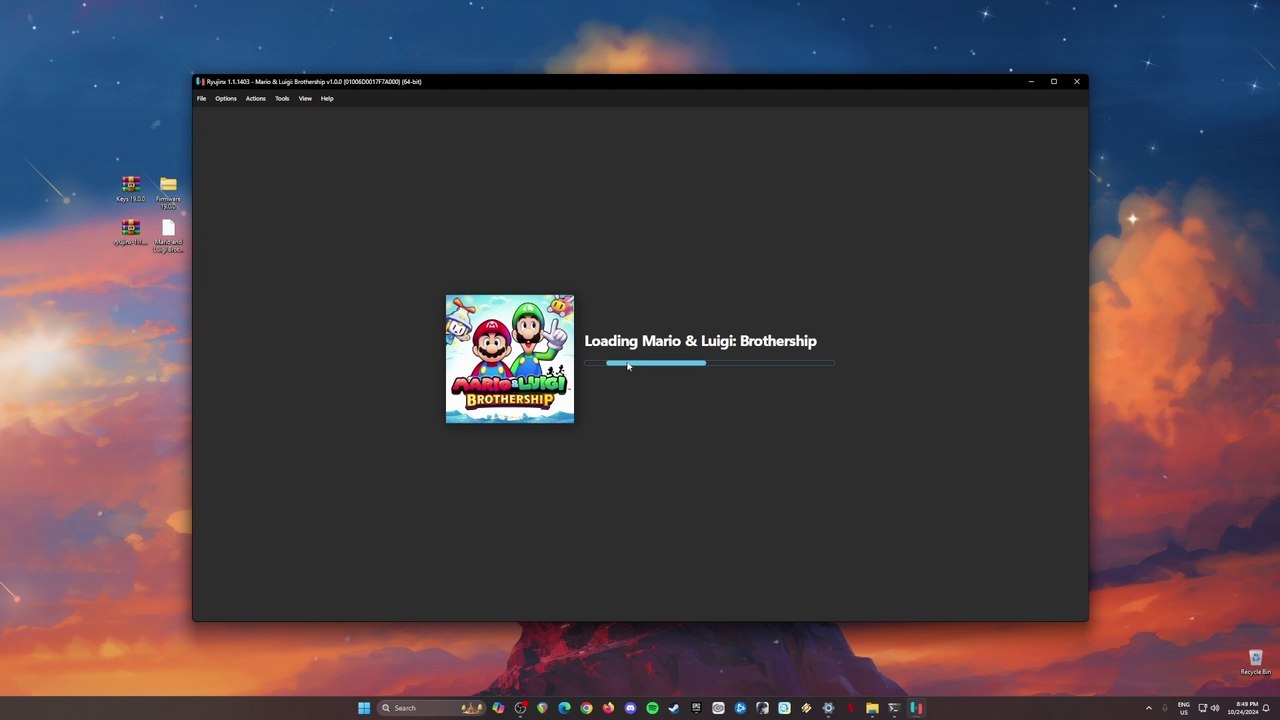1280x720 pixels.
Task: Select the Mario and Luigi Brothership file on desktop
Action: pos(168,237)
